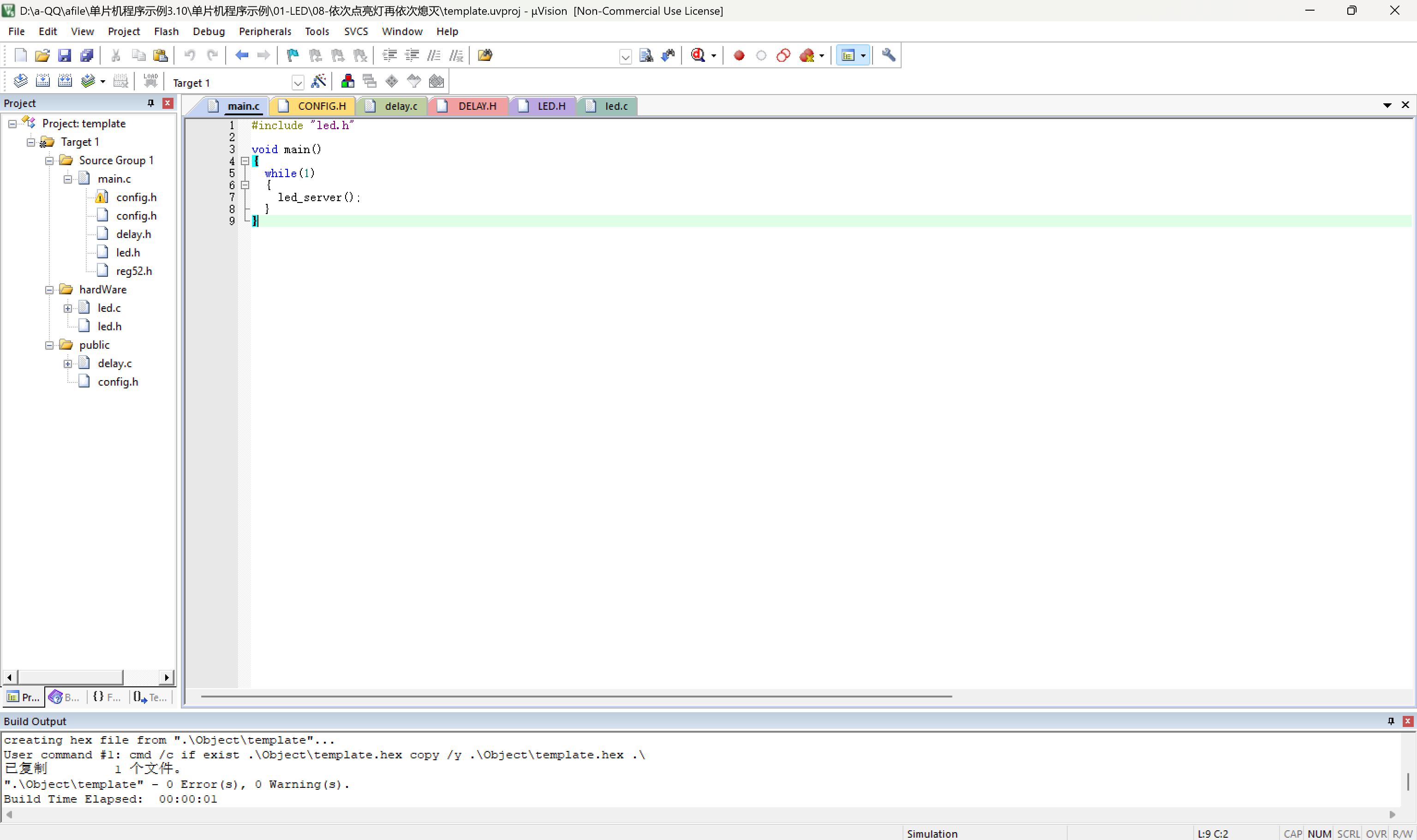Start/Stop Debug Session icon
The image size is (1417, 840).
point(698,55)
